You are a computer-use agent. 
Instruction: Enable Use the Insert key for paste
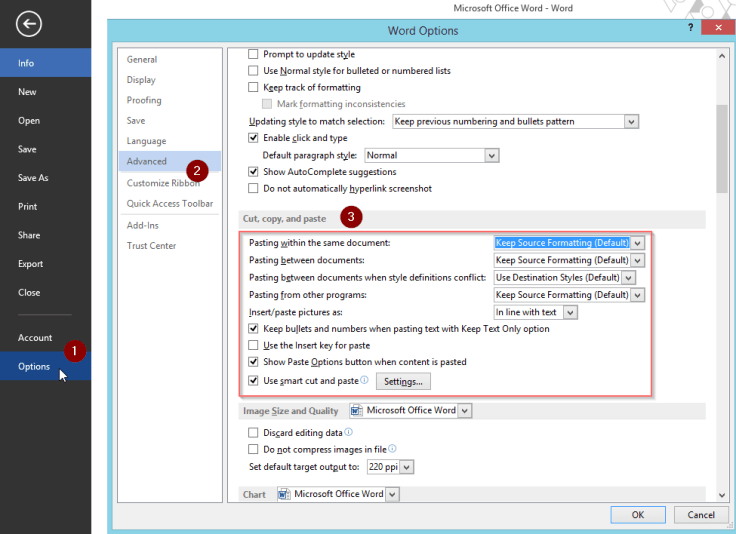[x=253, y=345]
